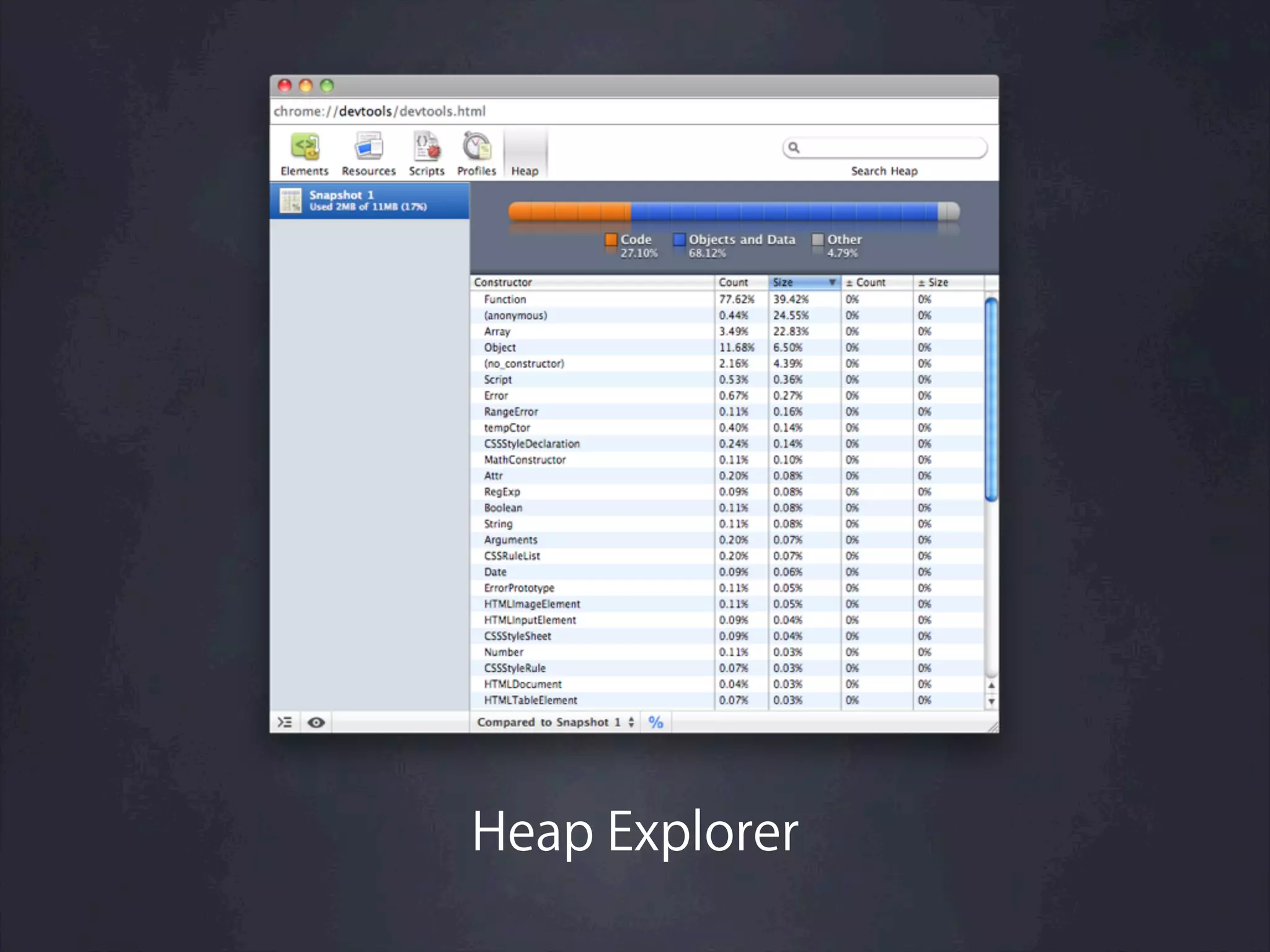Open the Profiles panel
Image resolution: width=1270 pixels, height=952 pixels.
(476, 154)
